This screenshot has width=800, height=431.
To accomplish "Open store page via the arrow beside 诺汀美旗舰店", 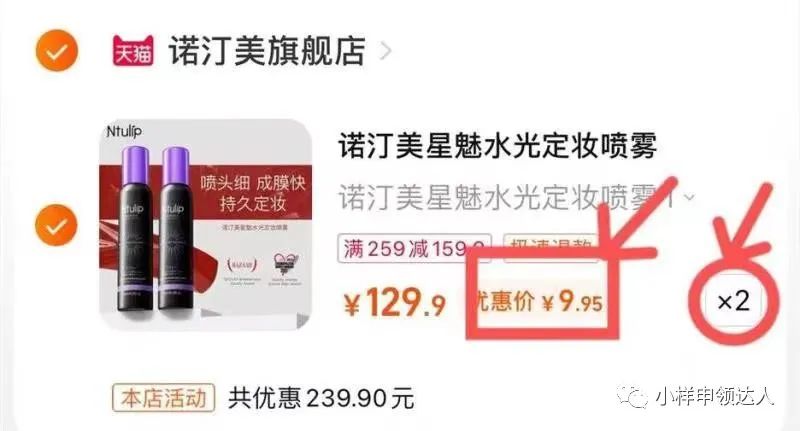I will tap(386, 51).
